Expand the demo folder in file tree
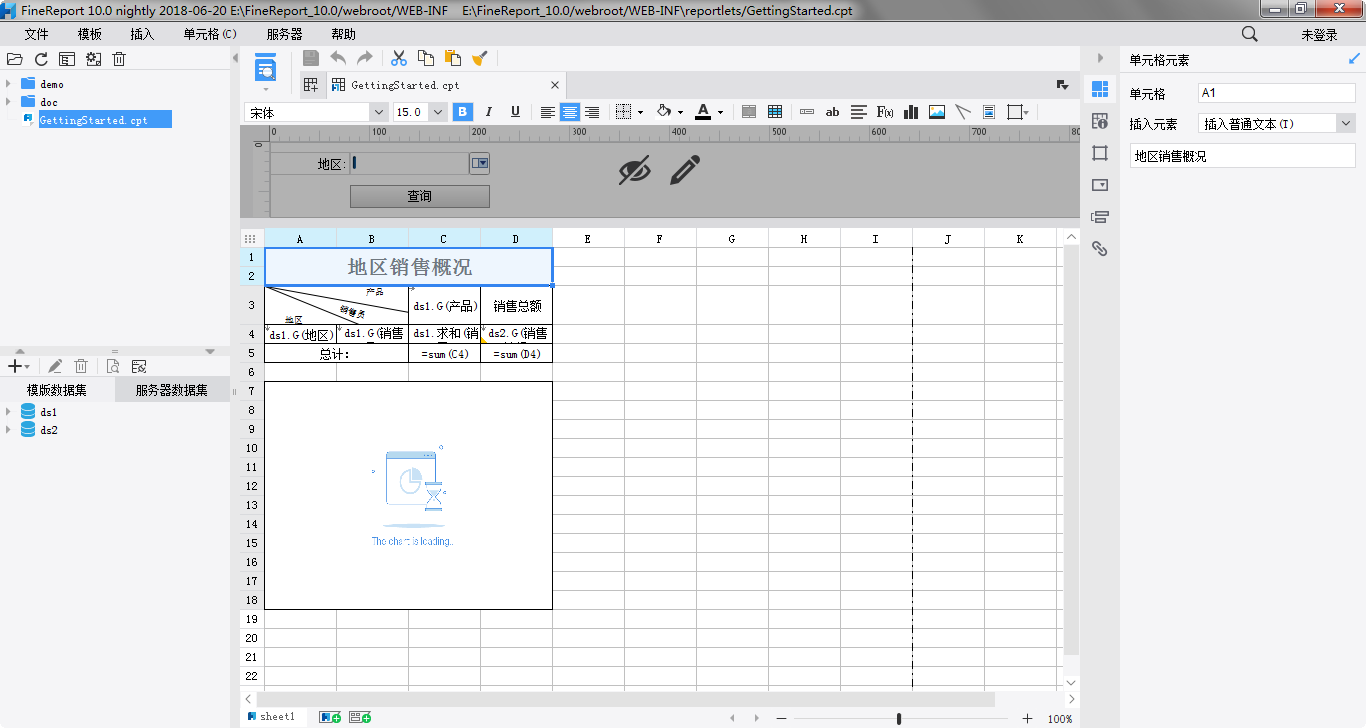Image resolution: width=1366 pixels, height=728 pixels. (9, 85)
